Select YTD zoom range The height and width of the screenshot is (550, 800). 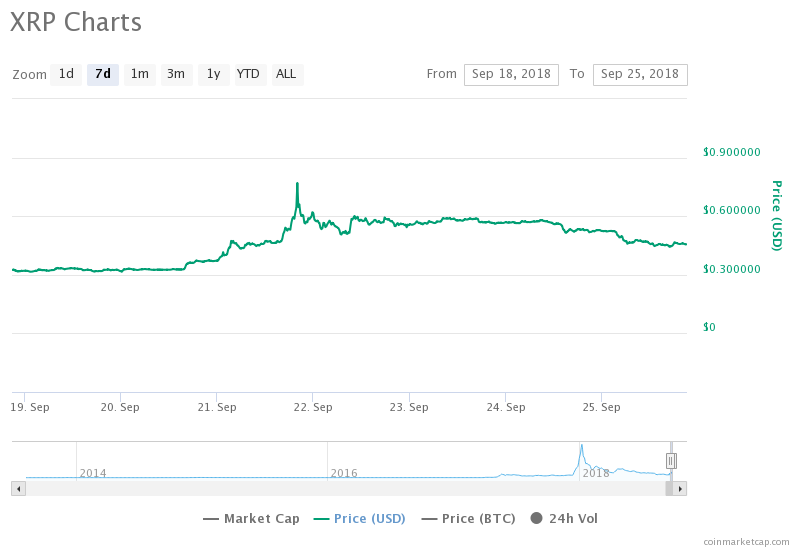248,74
